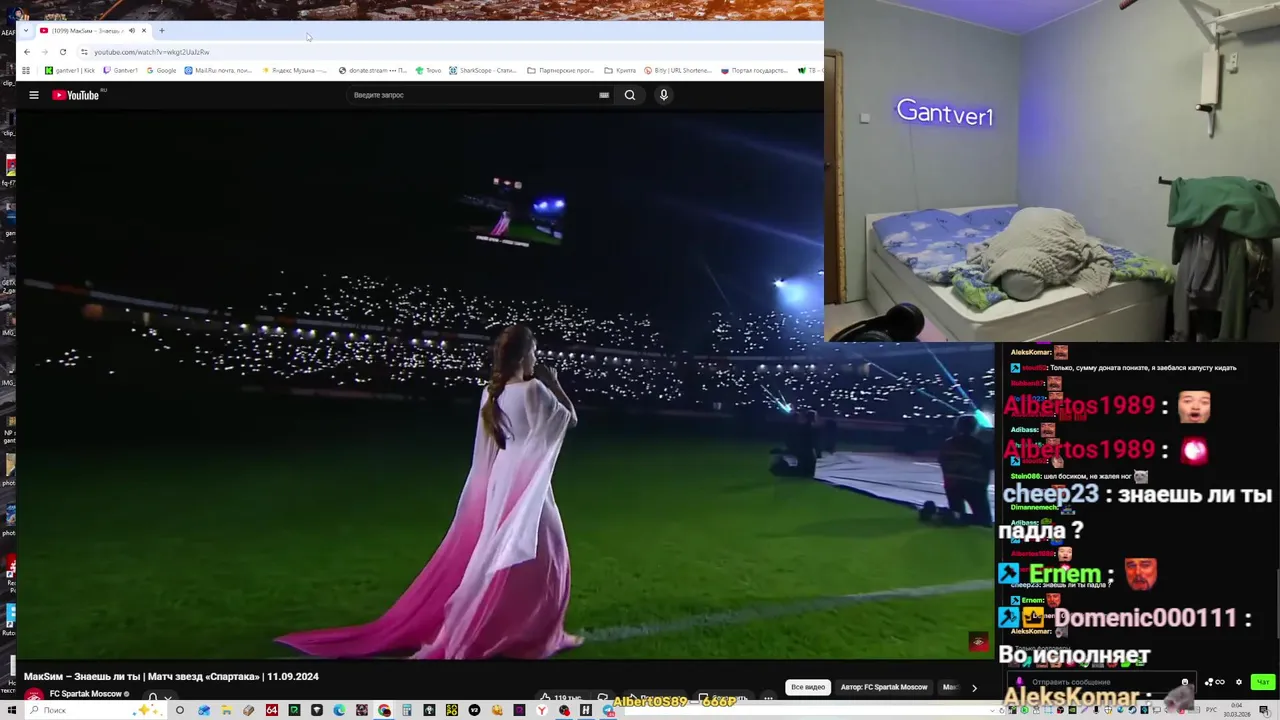Close the MakSim YouTube browser tab

[144, 31]
